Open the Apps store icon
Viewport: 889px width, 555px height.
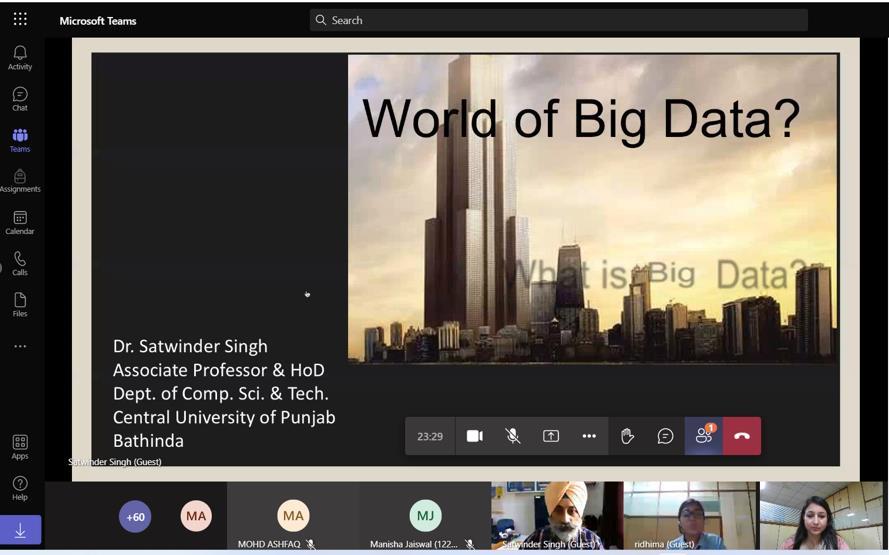click(20, 446)
